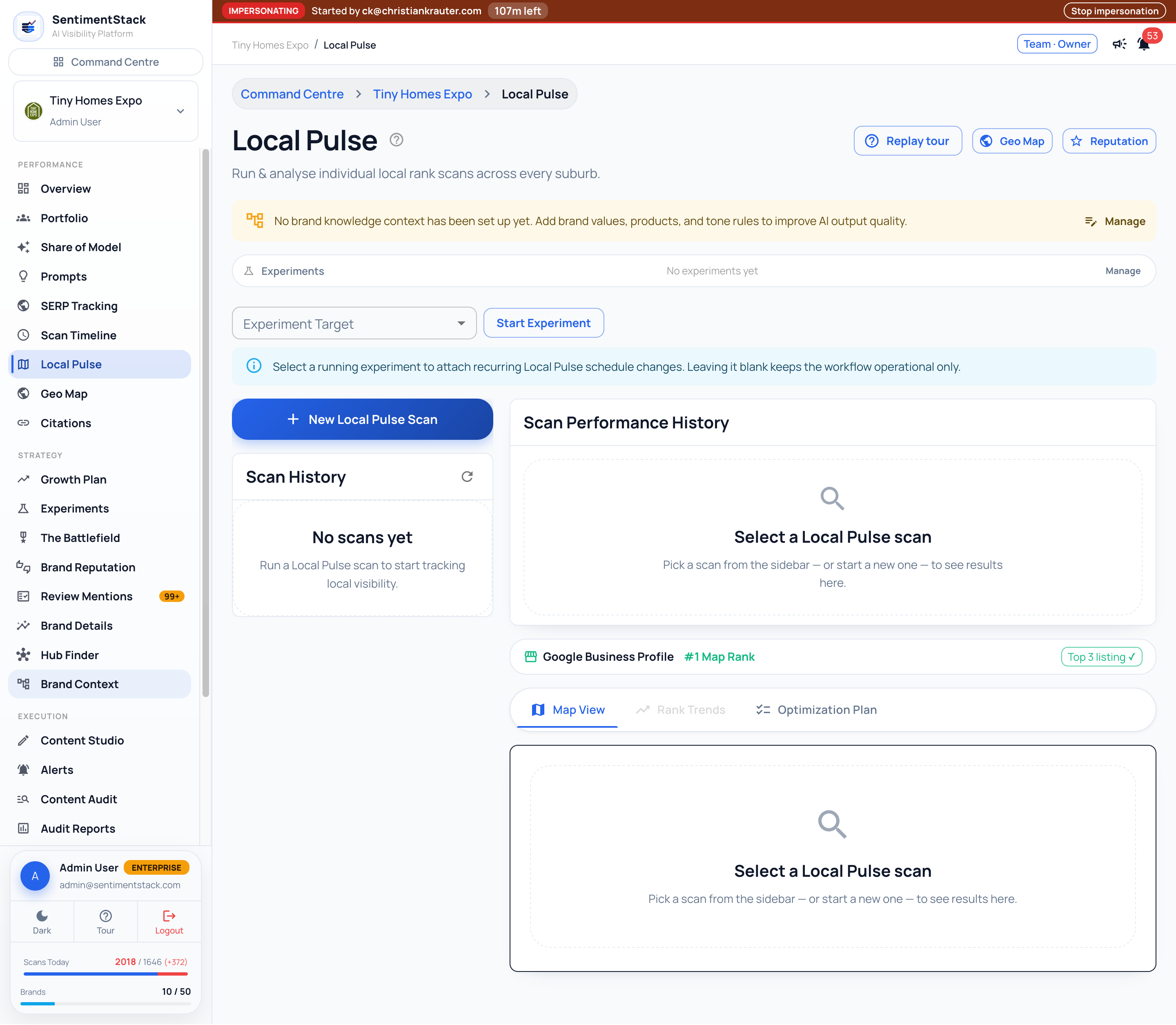Click the SentimentStack logo icon

coord(29,26)
